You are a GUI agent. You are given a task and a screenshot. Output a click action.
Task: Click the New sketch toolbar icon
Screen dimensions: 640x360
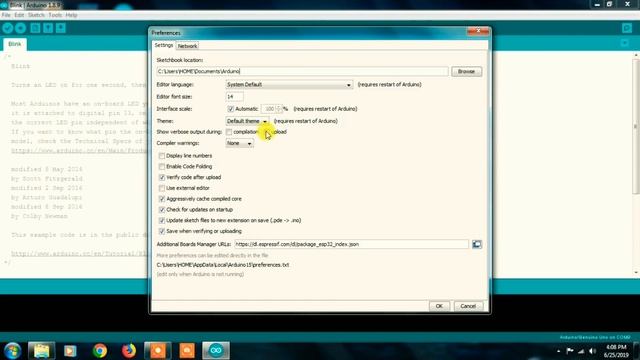[35, 28]
